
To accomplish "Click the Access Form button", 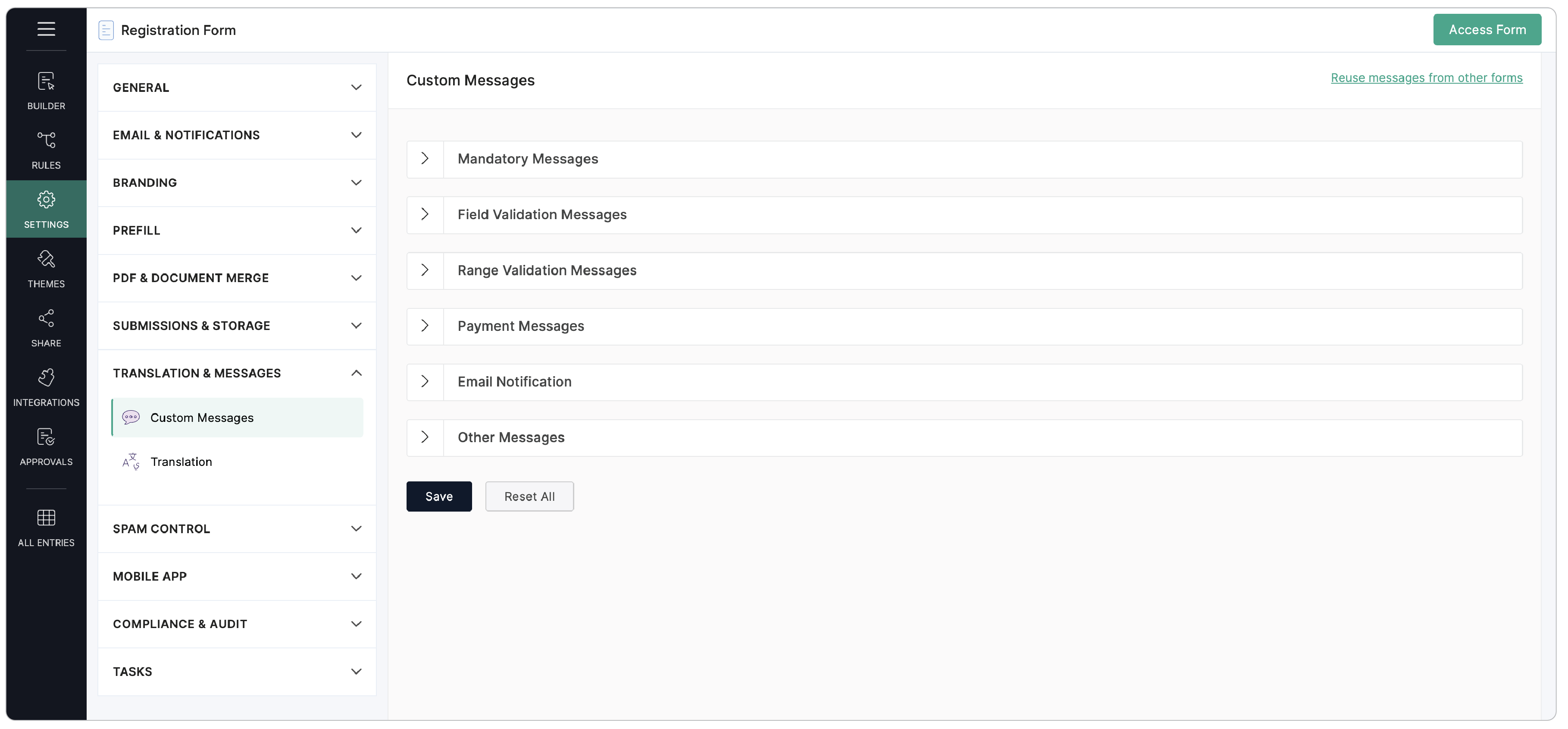I will click(x=1487, y=29).
